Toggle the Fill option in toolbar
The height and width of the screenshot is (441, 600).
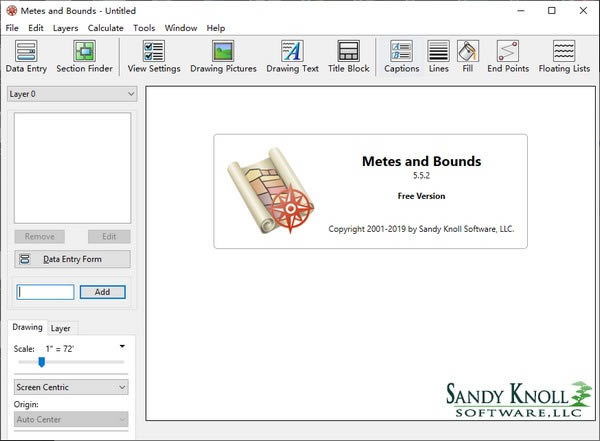467,57
